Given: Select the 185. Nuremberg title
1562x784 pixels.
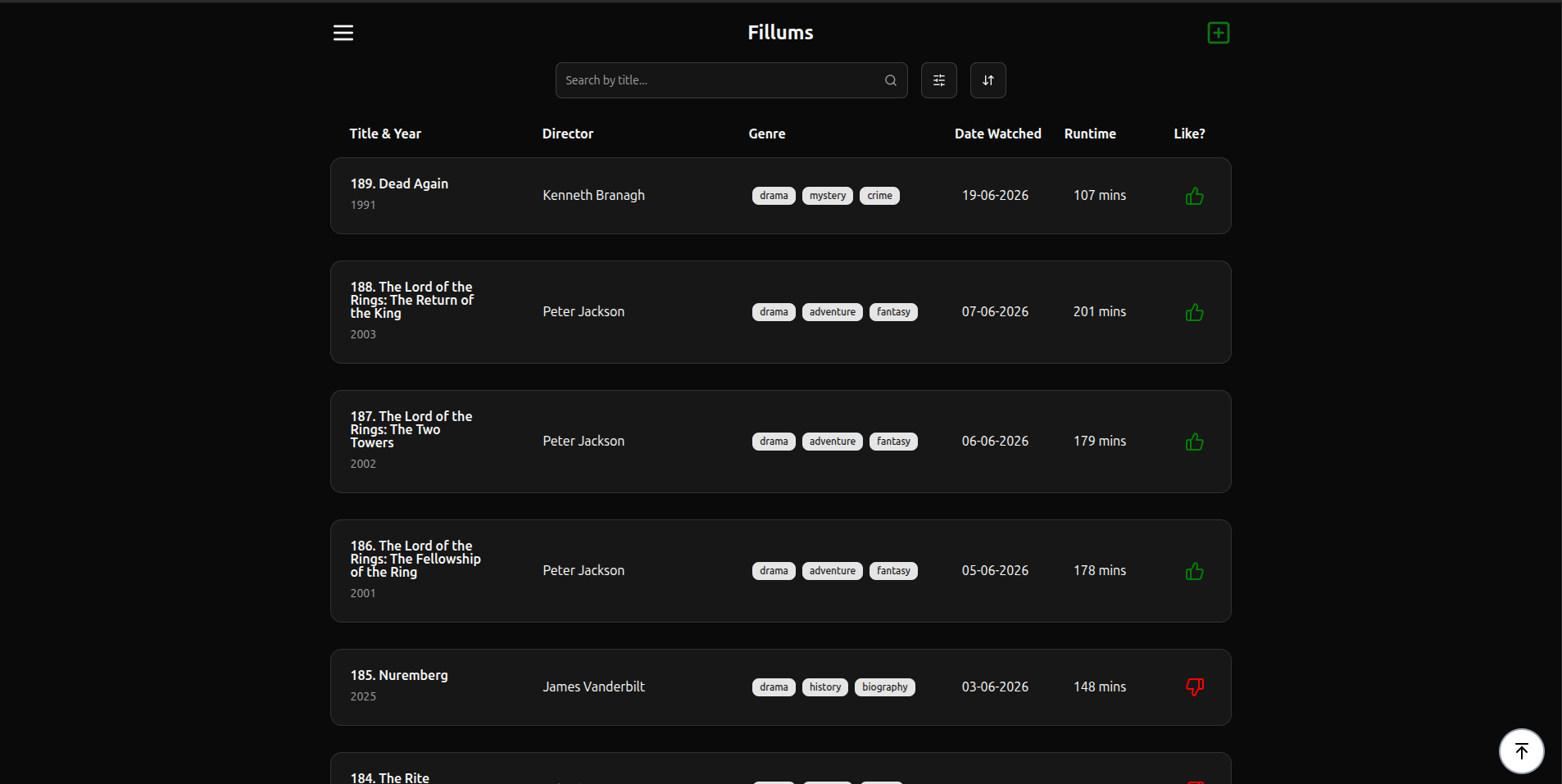Looking at the screenshot, I should click(x=399, y=675).
